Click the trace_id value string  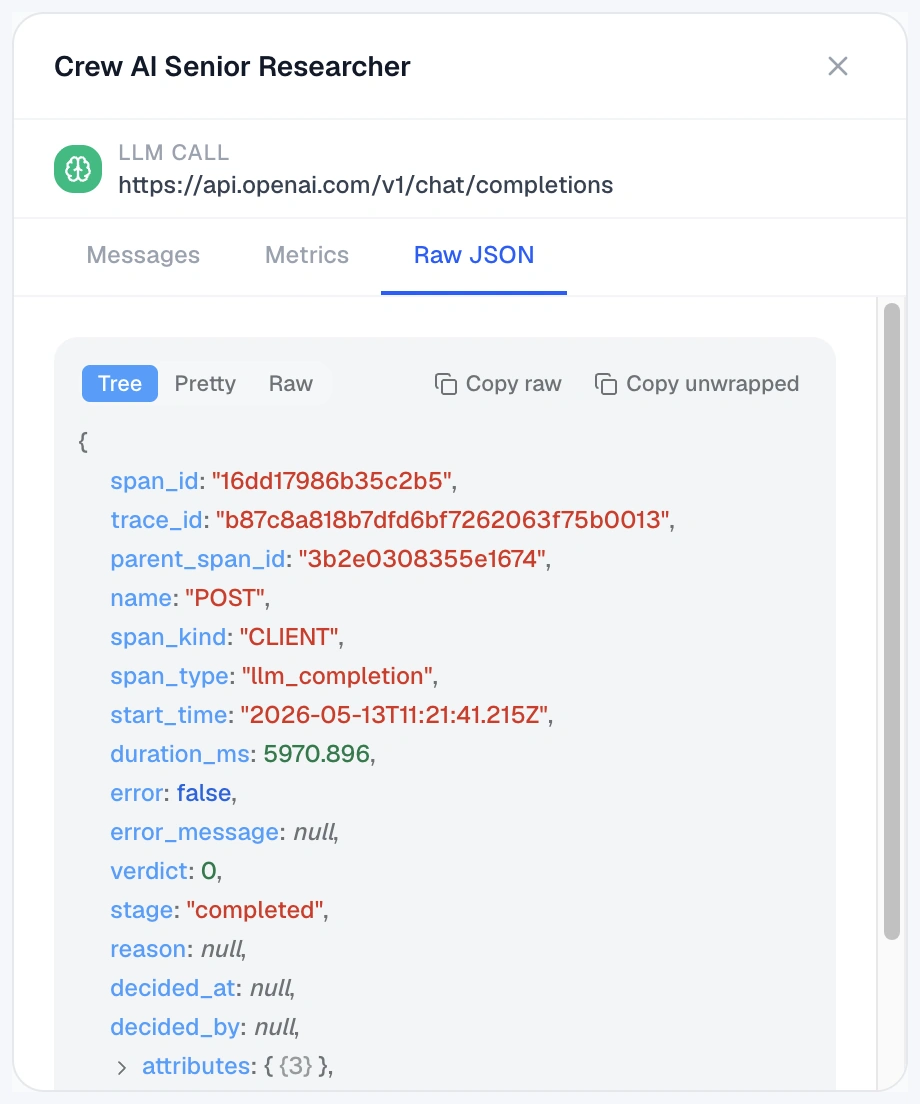(443, 520)
